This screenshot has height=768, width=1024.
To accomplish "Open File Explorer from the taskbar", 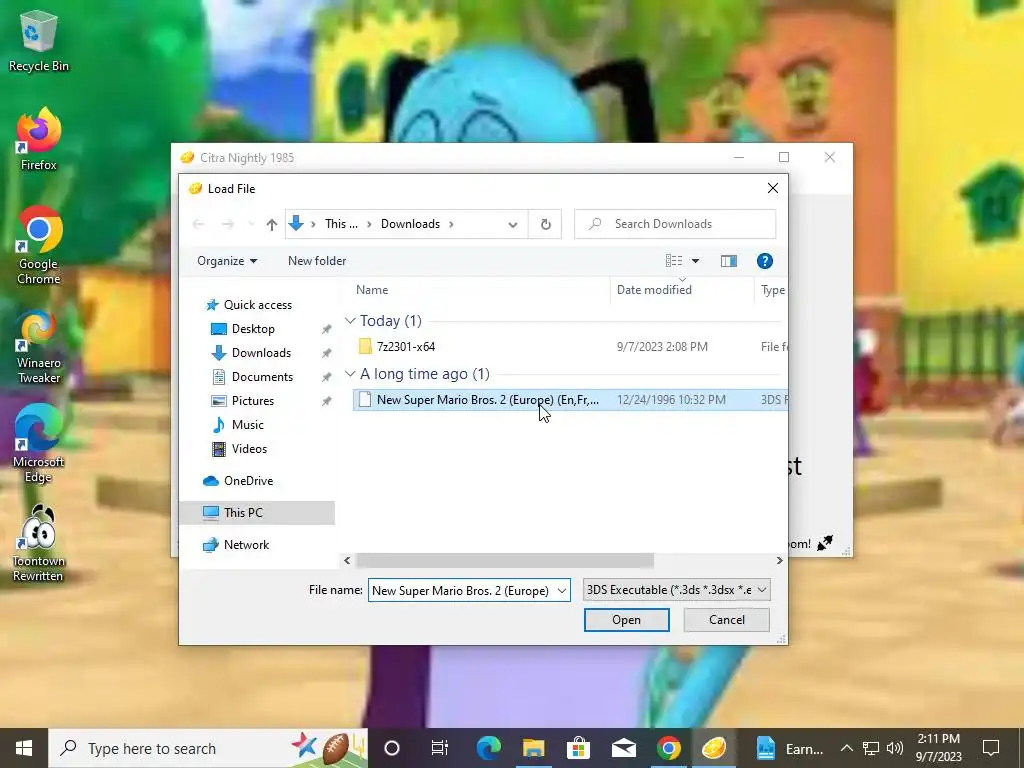I will [534, 748].
